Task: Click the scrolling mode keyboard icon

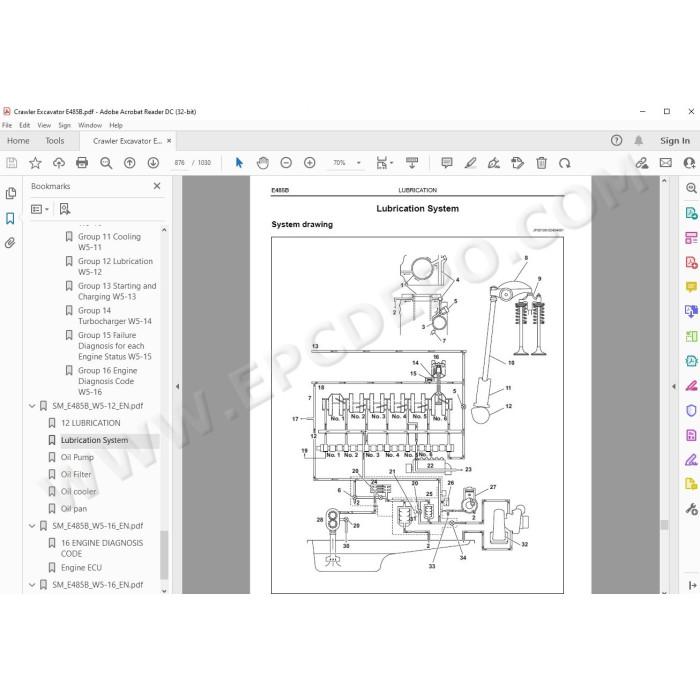Action: (412, 163)
